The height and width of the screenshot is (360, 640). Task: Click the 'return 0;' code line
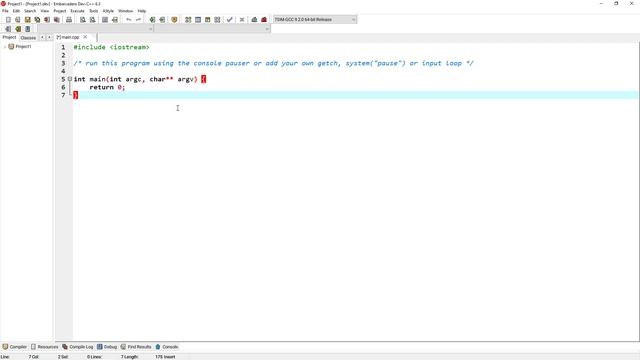[107, 87]
